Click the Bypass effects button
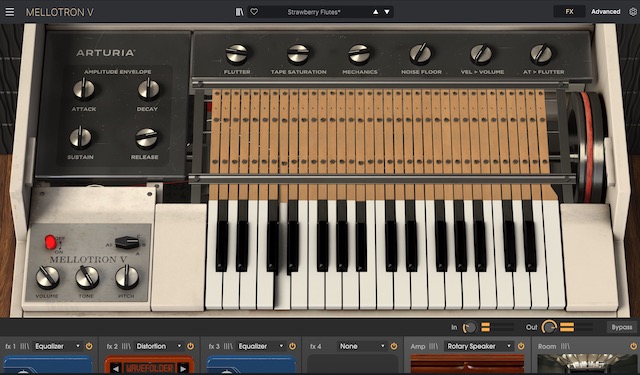 (x=622, y=327)
